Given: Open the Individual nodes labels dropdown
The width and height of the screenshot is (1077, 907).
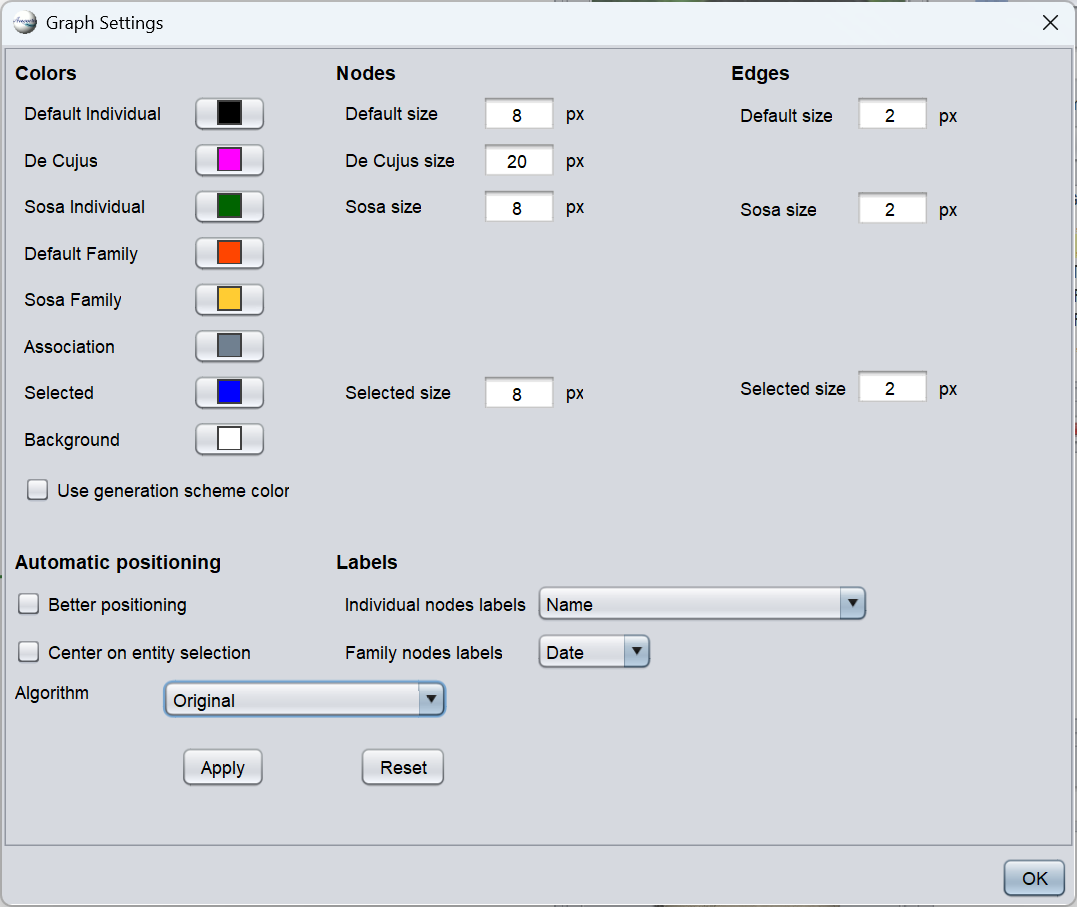Looking at the screenshot, I should [x=701, y=604].
